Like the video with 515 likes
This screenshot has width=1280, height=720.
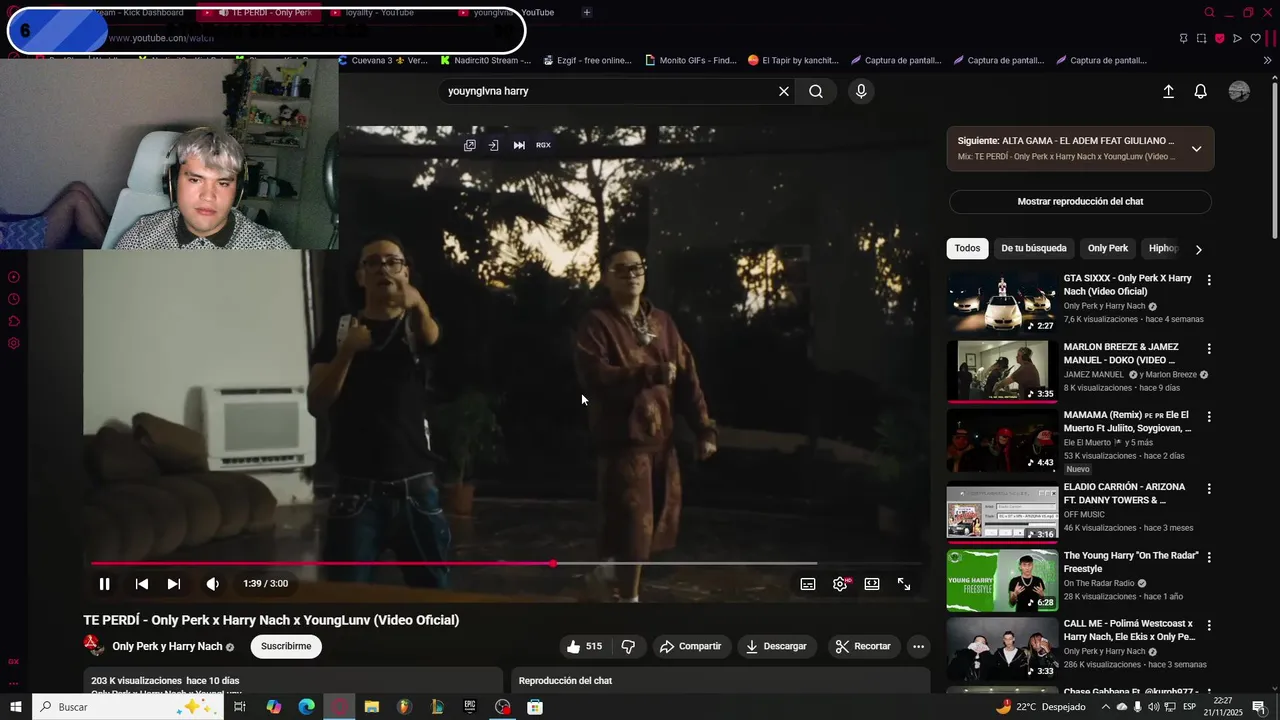[584, 646]
